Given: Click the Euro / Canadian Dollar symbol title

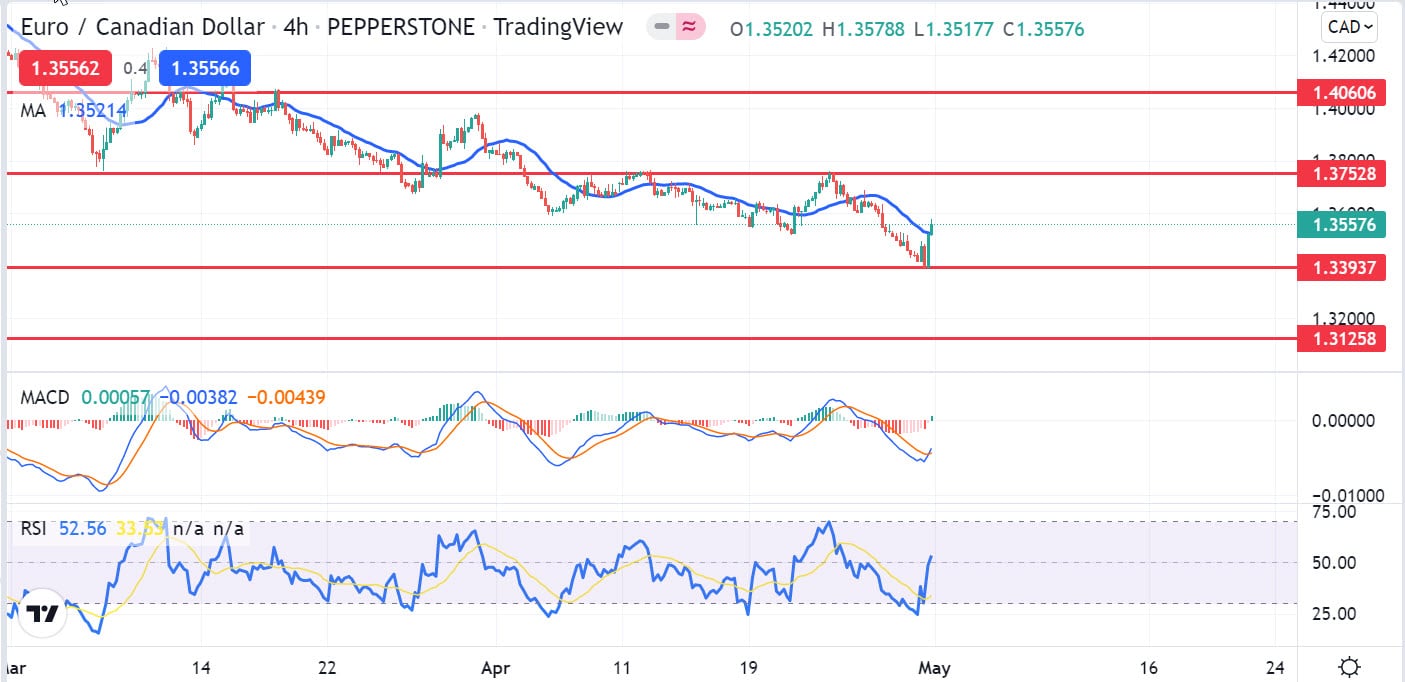Looking at the screenshot, I should (x=143, y=27).
